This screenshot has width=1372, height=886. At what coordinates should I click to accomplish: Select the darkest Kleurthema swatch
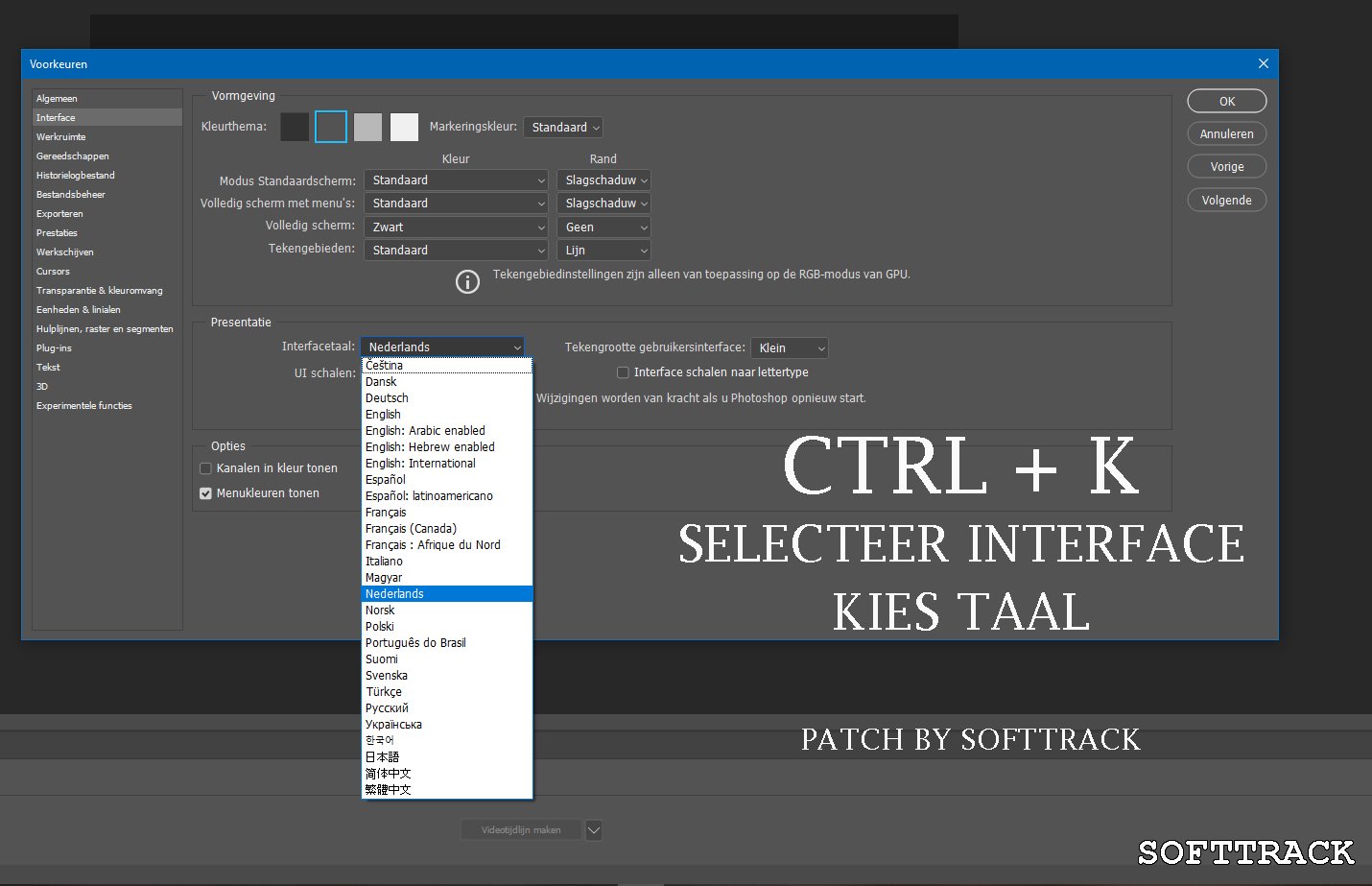tap(295, 127)
